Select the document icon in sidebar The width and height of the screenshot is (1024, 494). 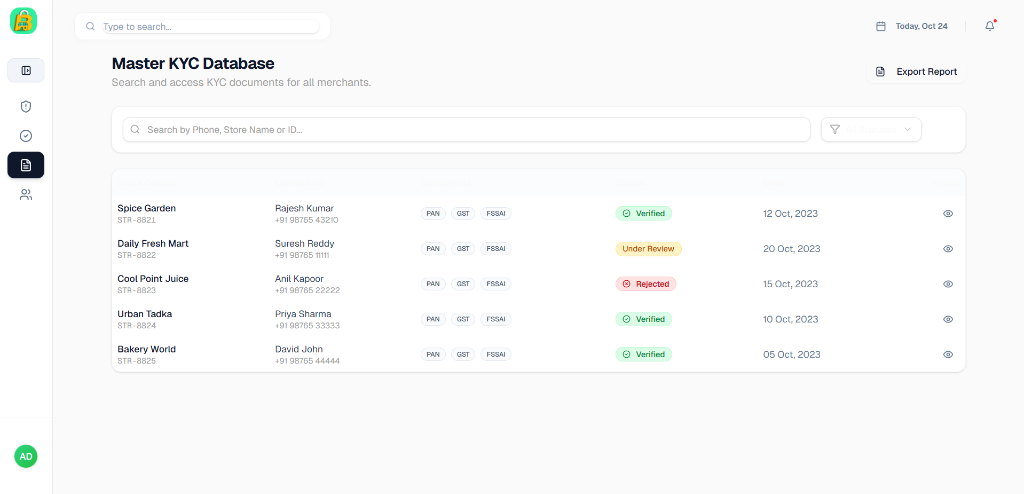[26, 165]
